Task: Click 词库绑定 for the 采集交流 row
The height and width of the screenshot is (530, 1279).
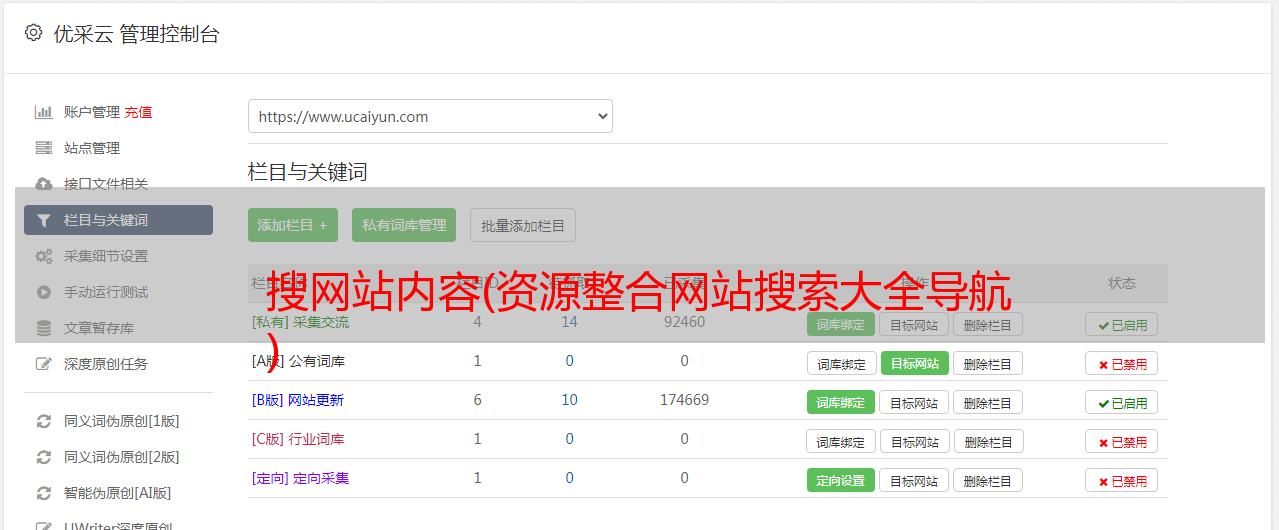Action: tap(841, 324)
